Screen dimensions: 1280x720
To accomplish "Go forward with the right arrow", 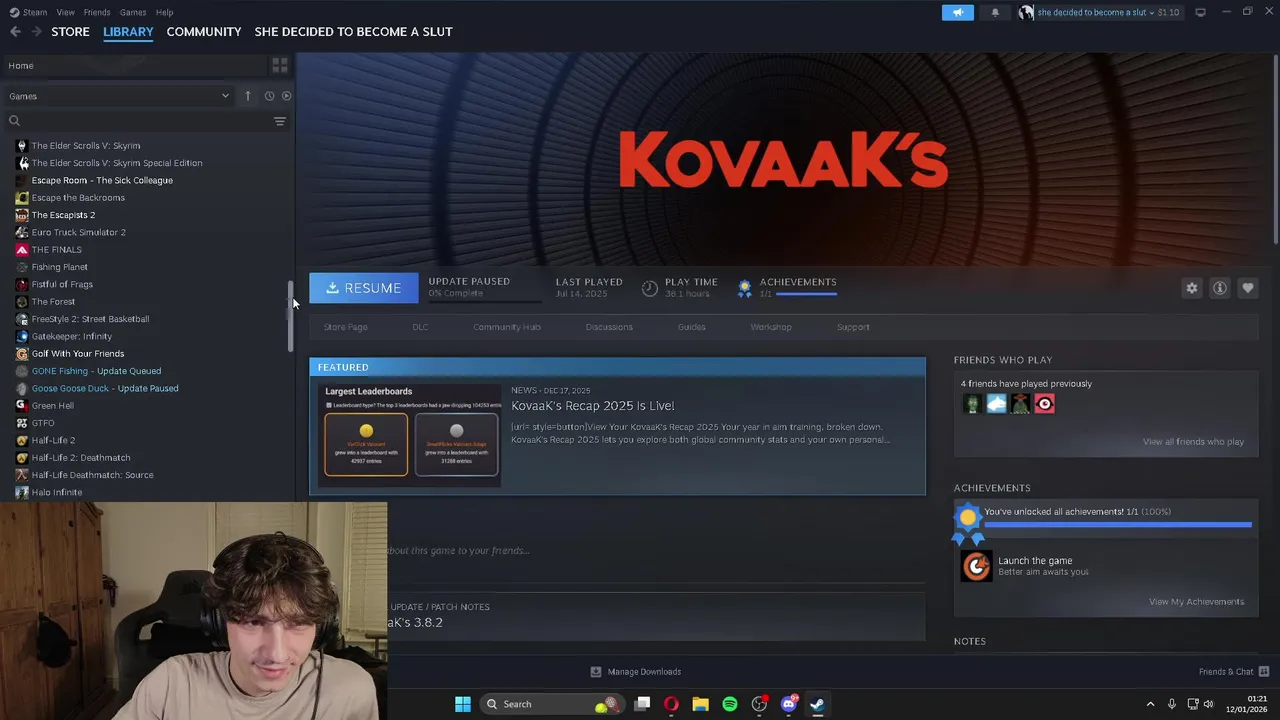I will 36,32.
